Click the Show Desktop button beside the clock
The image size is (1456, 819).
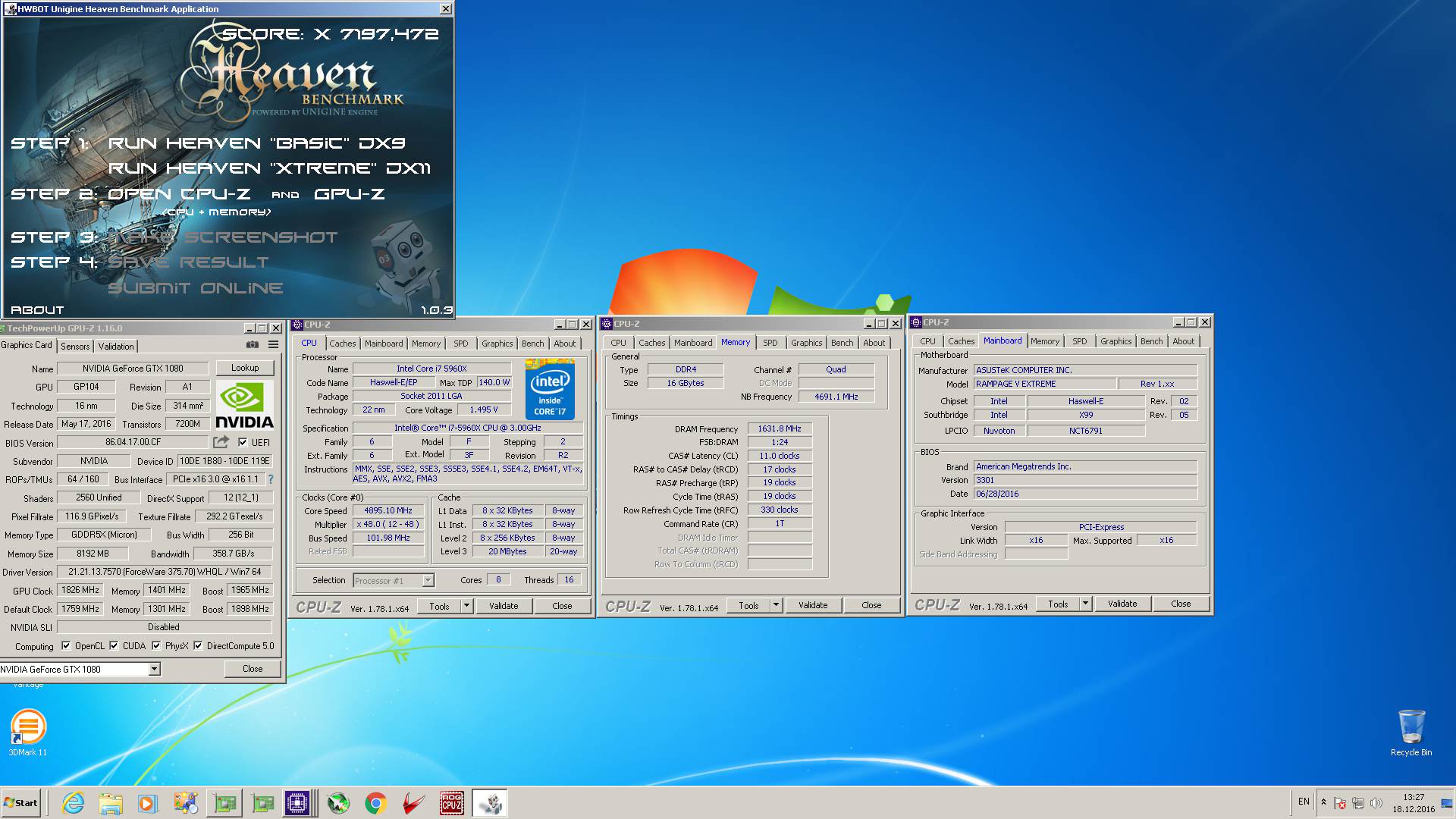1447,803
